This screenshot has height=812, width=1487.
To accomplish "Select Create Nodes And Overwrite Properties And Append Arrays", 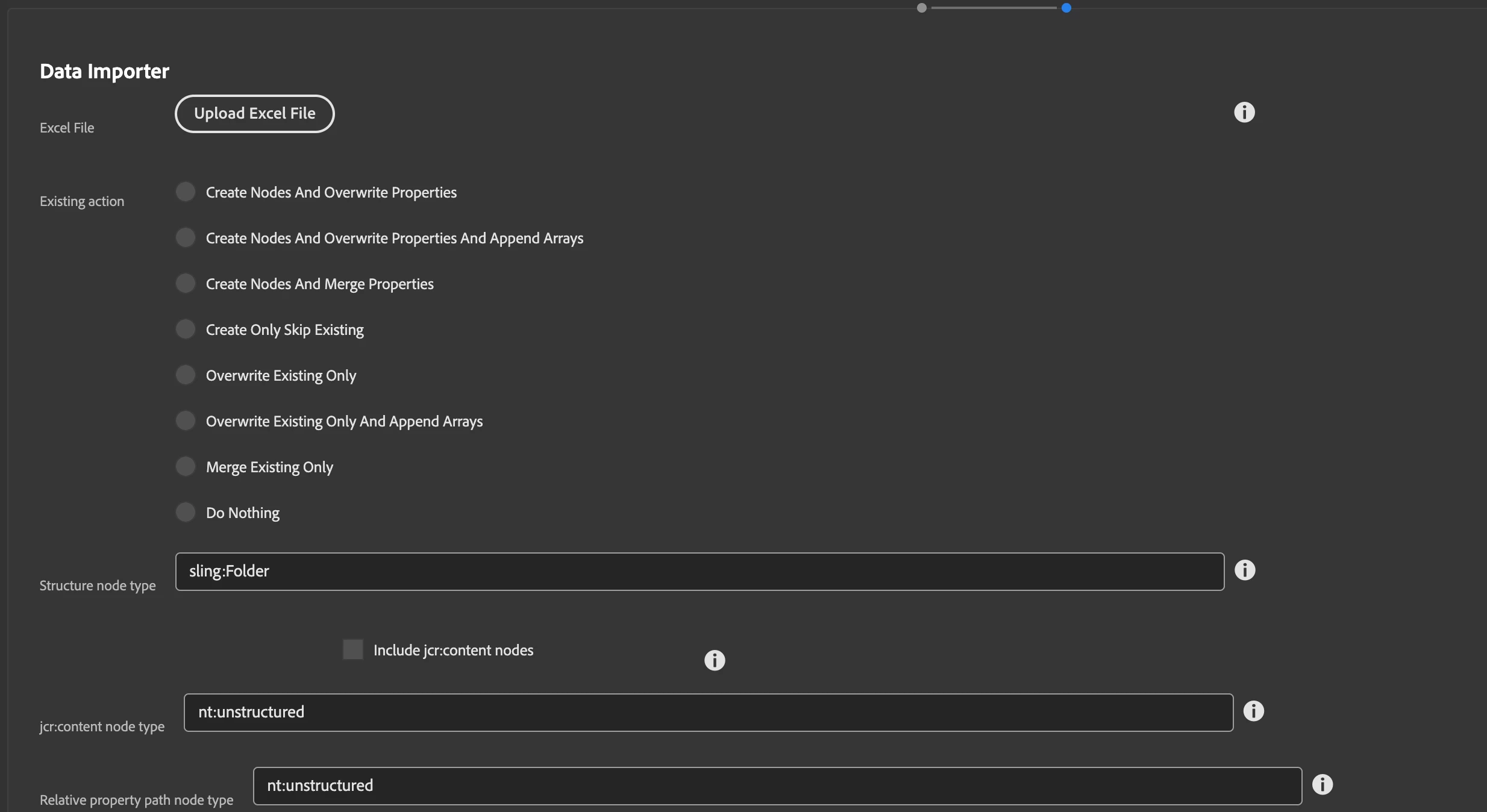I will (186, 237).
